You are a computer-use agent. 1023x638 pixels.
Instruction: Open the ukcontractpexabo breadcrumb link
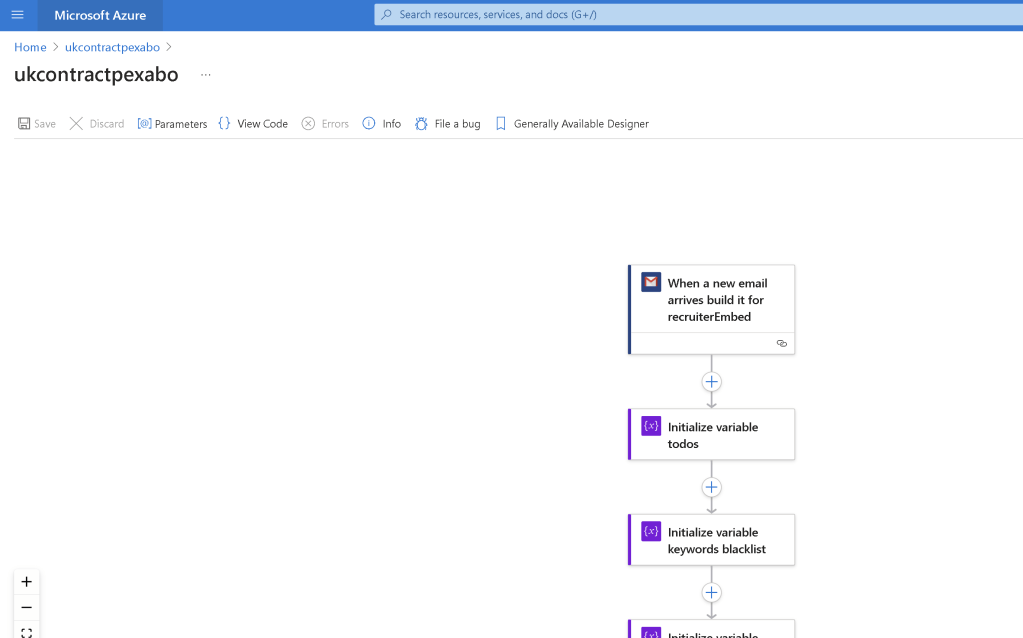[x=112, y=47]
